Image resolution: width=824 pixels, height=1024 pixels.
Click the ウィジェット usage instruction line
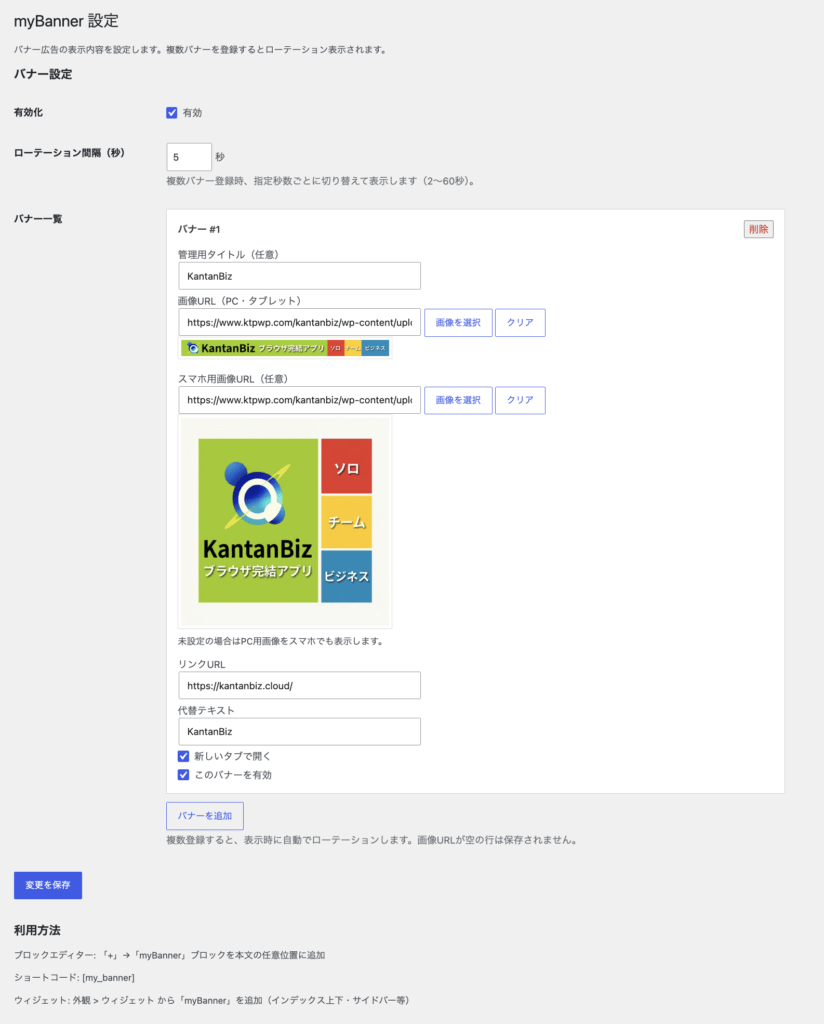click(x=212, y=1000)
